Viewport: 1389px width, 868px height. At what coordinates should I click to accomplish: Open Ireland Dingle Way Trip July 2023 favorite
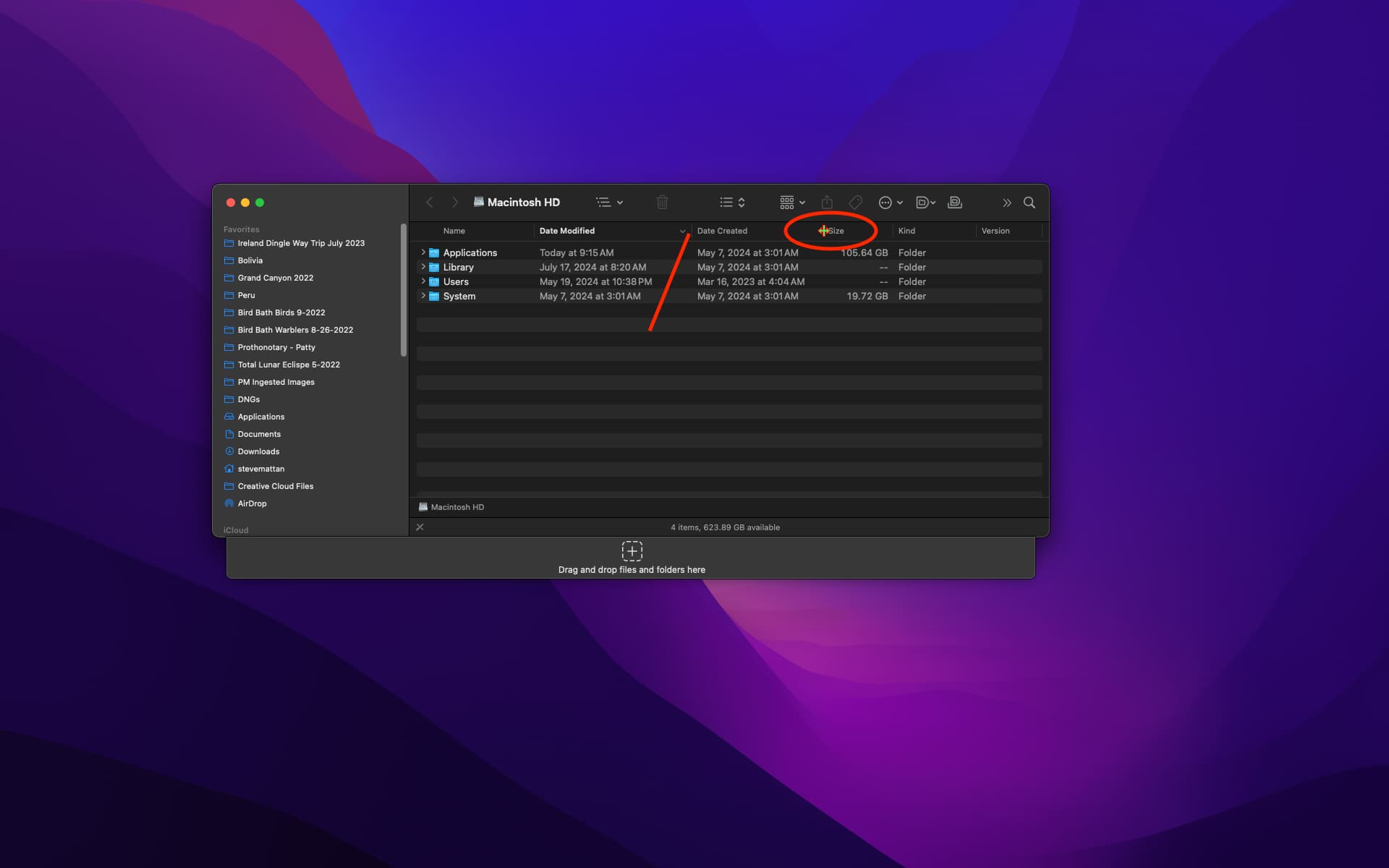(x=301, y=243)
